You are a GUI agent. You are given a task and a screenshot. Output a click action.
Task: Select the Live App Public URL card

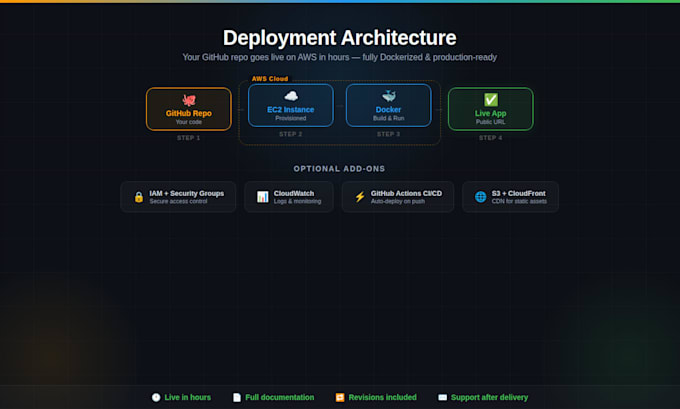click(490, 109)
